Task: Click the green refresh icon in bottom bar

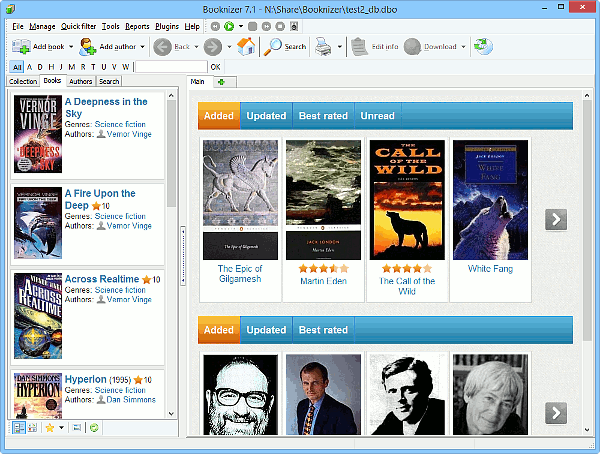Action: pos(94,428)
